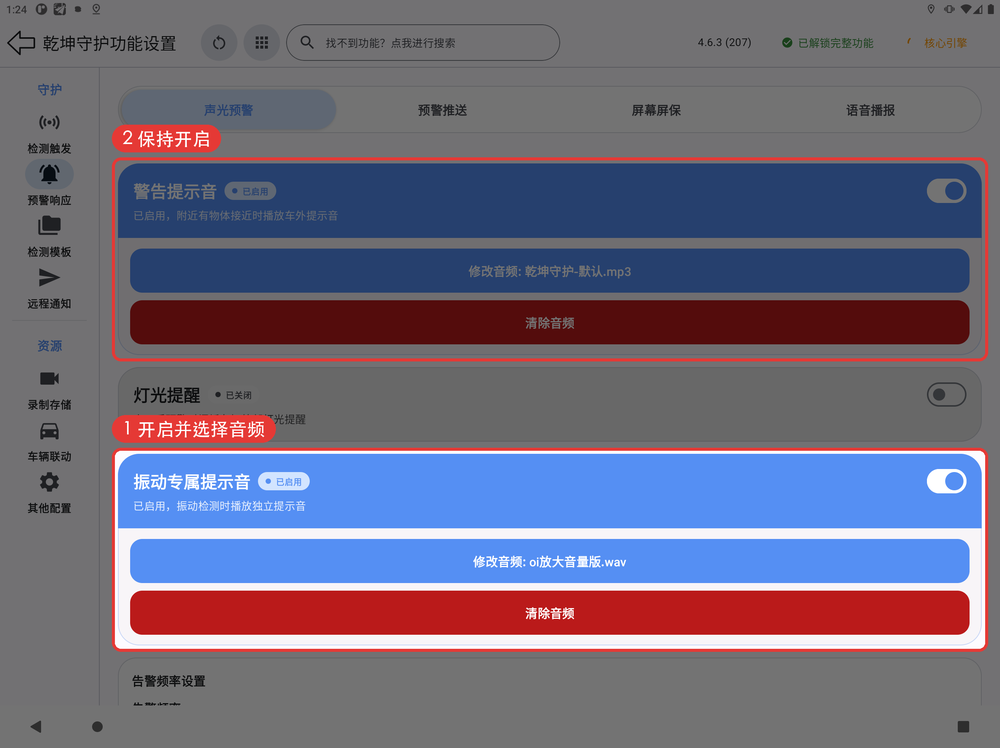Click 已解锁完整功能 status text
Screen dimensions: 1000x748
coord(835,43)
